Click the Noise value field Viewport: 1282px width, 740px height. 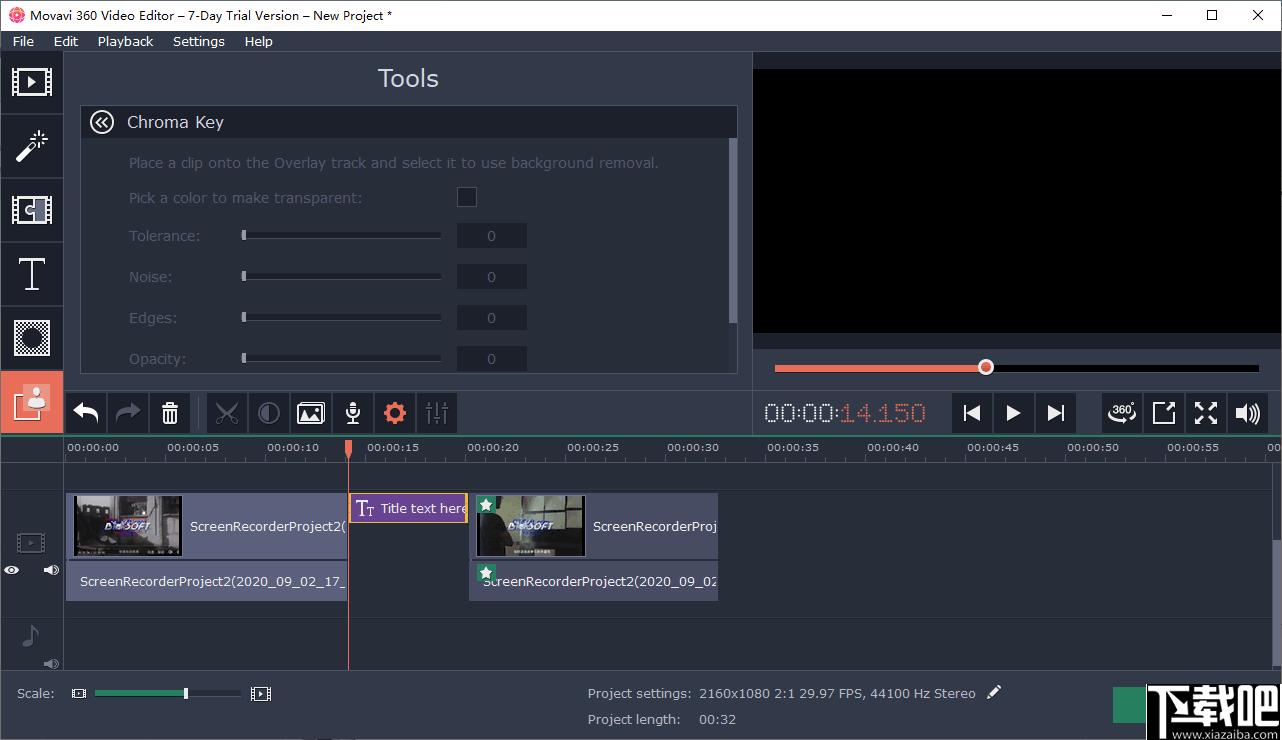(492, 277)
